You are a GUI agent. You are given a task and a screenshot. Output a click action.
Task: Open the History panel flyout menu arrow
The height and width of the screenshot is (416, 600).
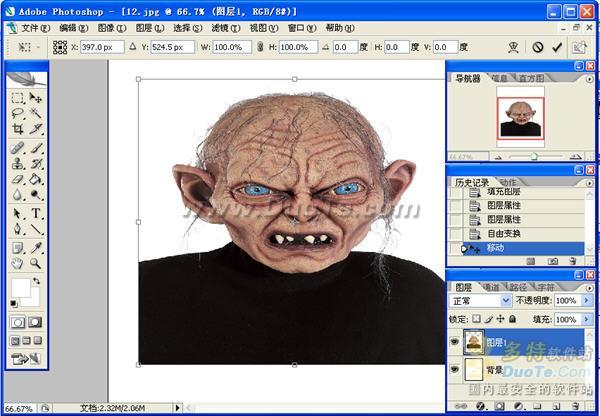click(x=589, y=183)
